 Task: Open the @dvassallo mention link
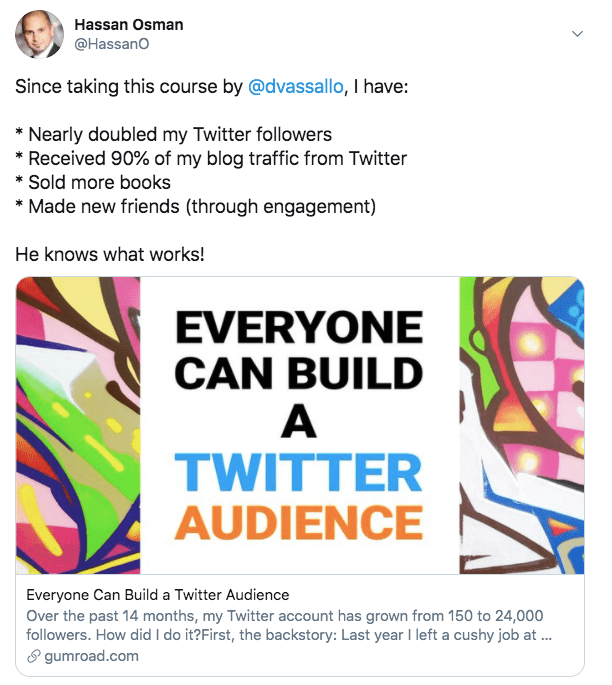pyautogui.click(x=299, y=87)
